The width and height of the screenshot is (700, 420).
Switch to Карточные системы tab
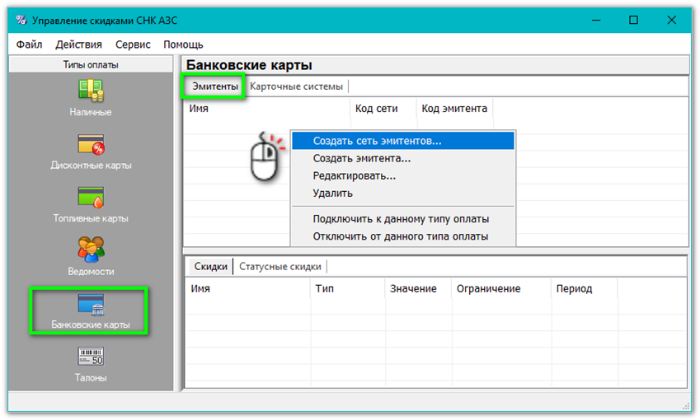[296, 87]
